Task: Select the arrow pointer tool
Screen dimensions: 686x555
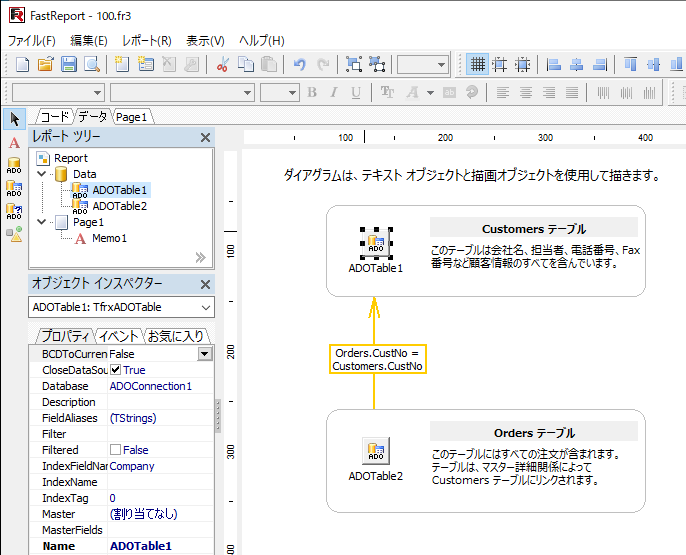Action: point(14,119)
